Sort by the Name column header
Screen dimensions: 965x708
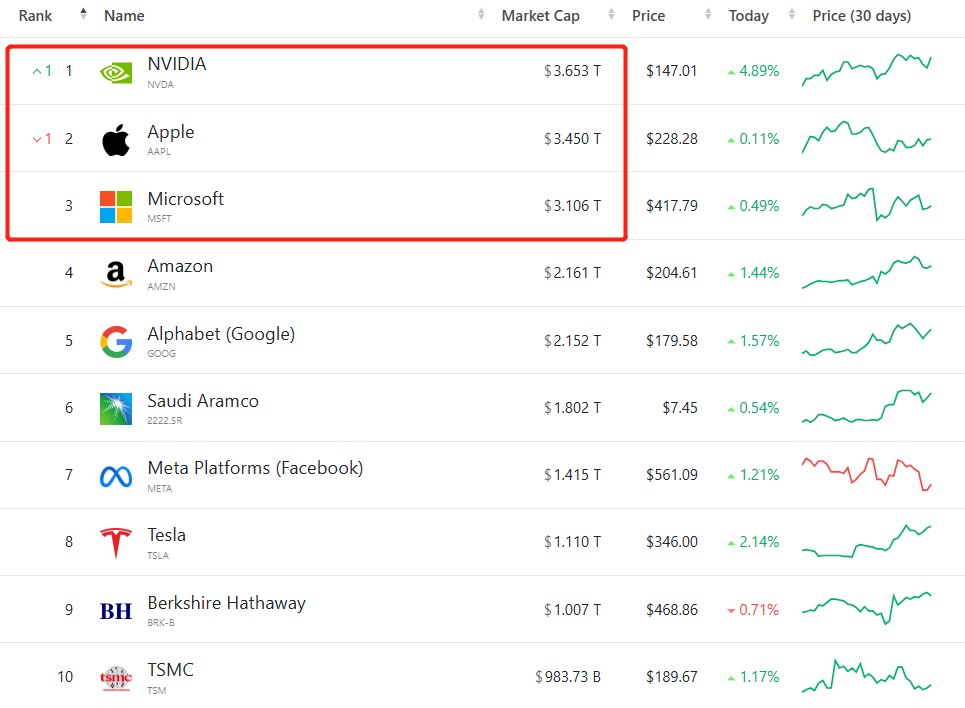point(124,16)
